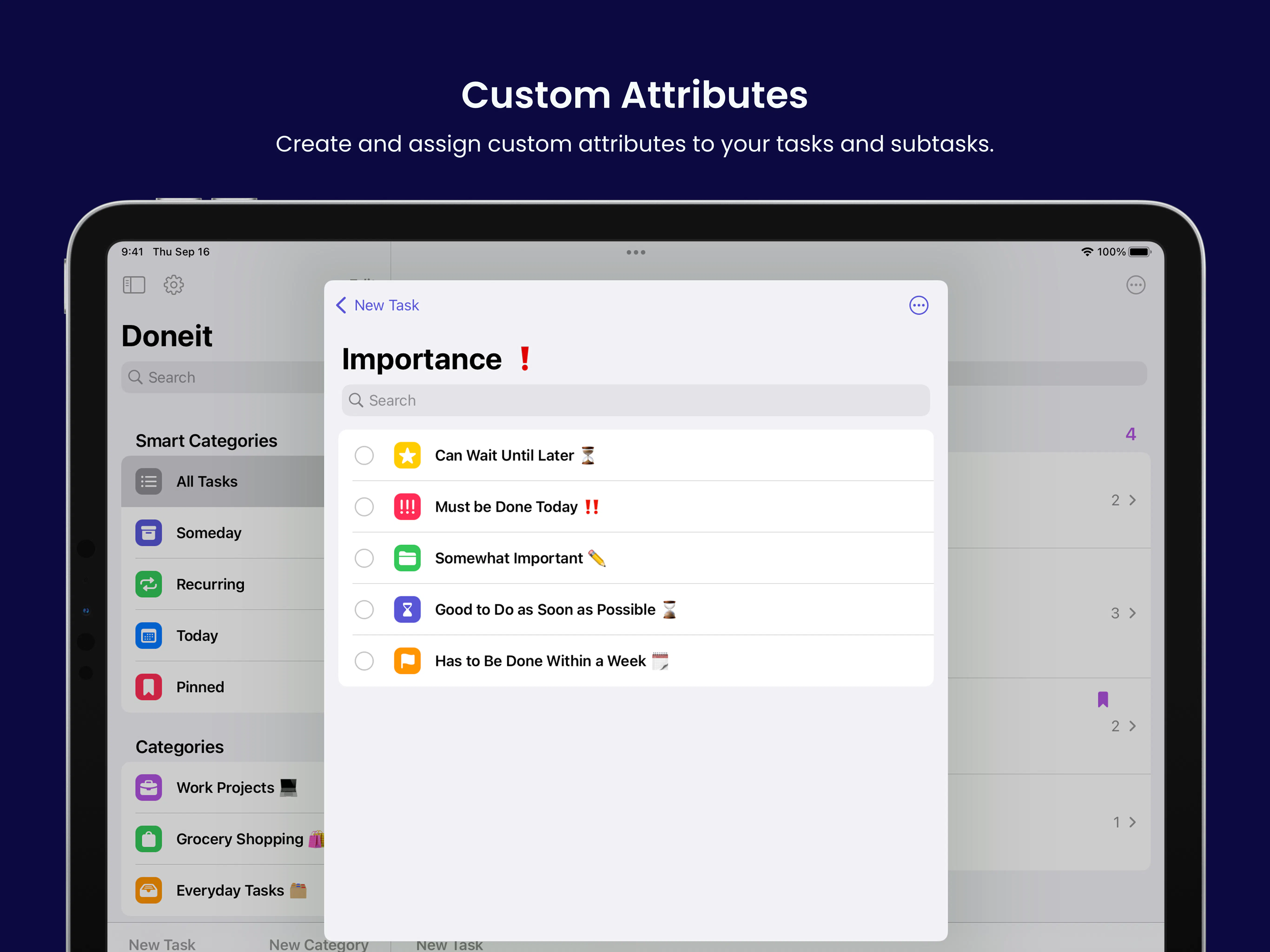The image size is (1270, 952).
Task: Click the green folder icon for Somewhat Important
Action: (x=407, y=558)
